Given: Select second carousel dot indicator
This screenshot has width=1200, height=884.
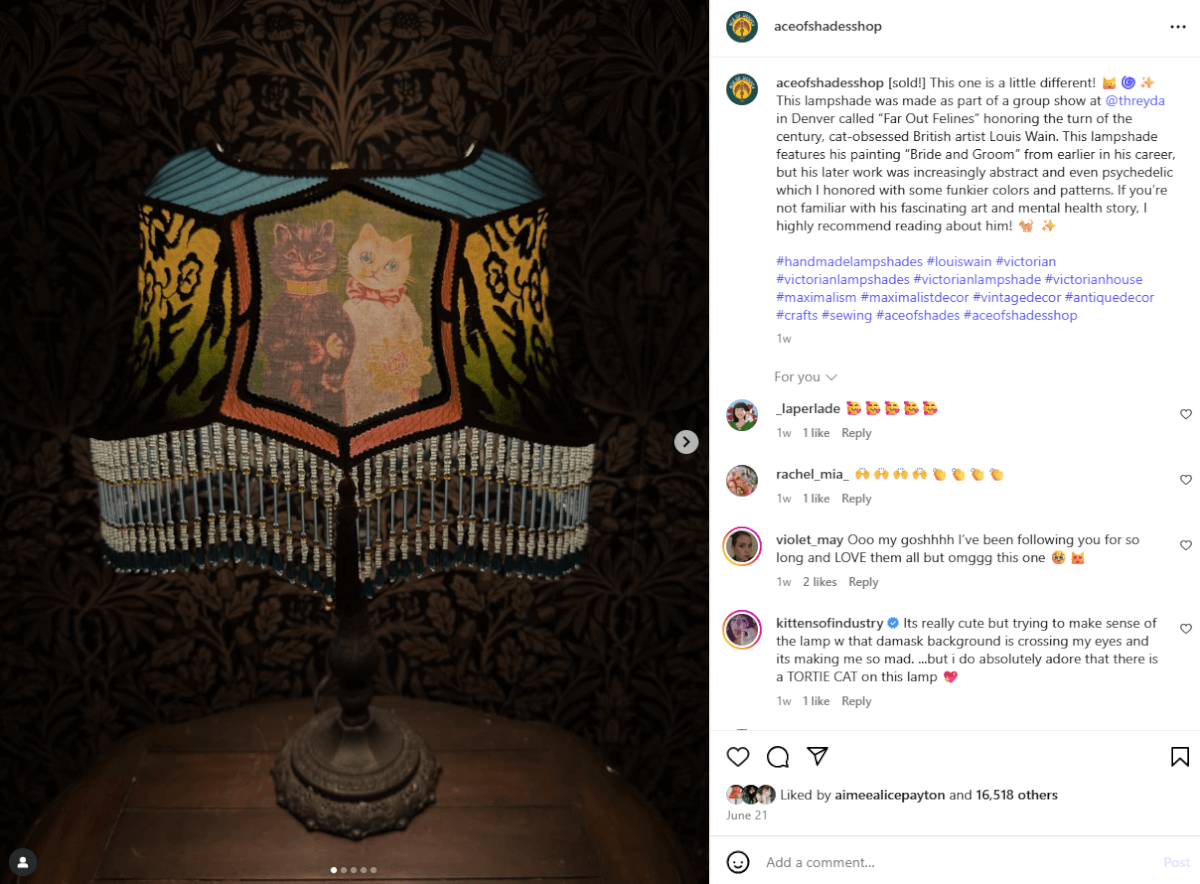Looking at the screenshot, I should (x=343, y=870).
